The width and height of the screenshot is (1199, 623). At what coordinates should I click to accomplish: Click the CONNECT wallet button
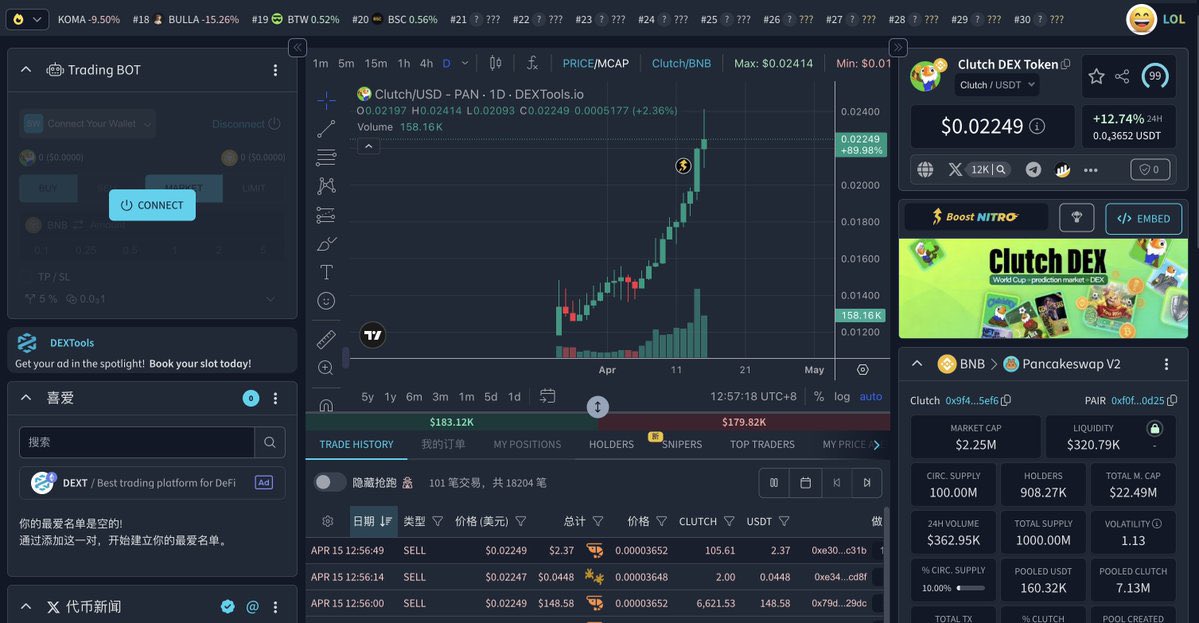[152, 205]
